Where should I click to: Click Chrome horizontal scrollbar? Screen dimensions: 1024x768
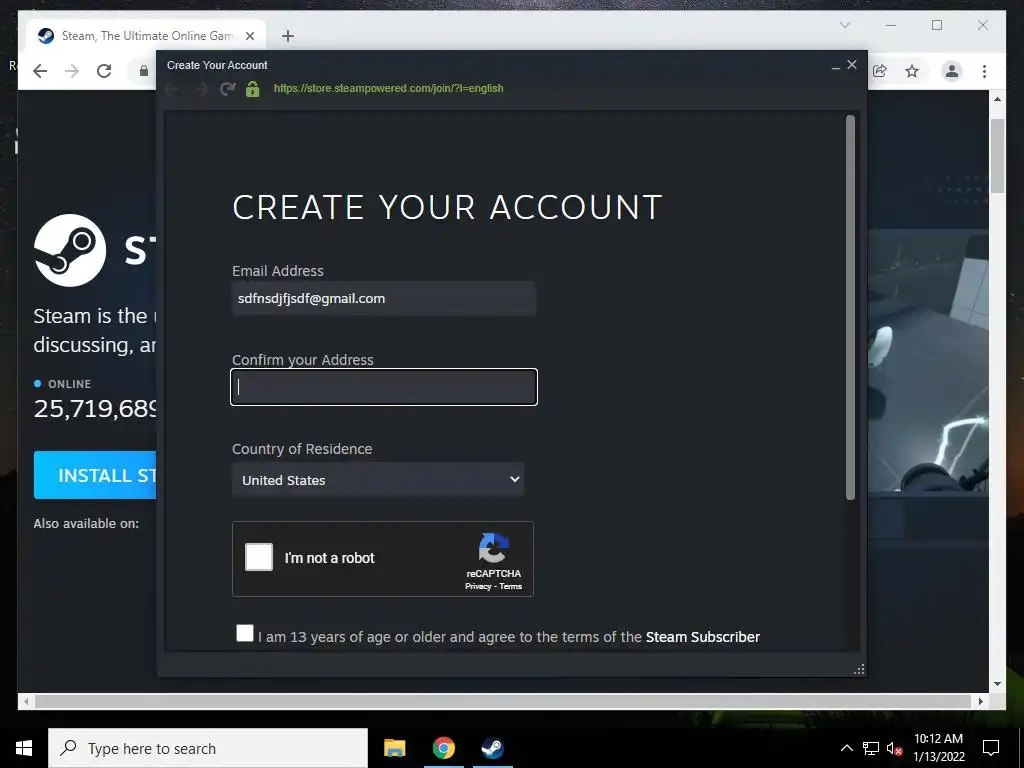tap(503, 701)
